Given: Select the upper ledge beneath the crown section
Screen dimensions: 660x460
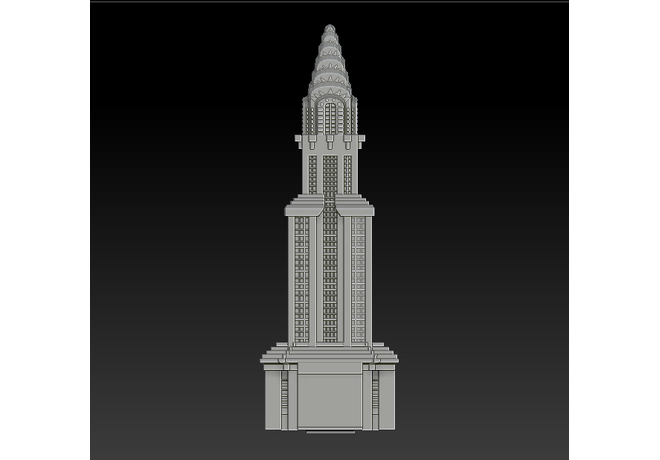Looking at the screenshot, I should tap(330, 139).
